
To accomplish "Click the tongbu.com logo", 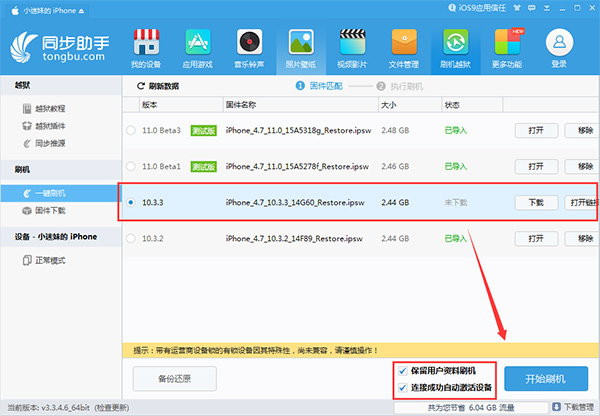I will [60, 47].
